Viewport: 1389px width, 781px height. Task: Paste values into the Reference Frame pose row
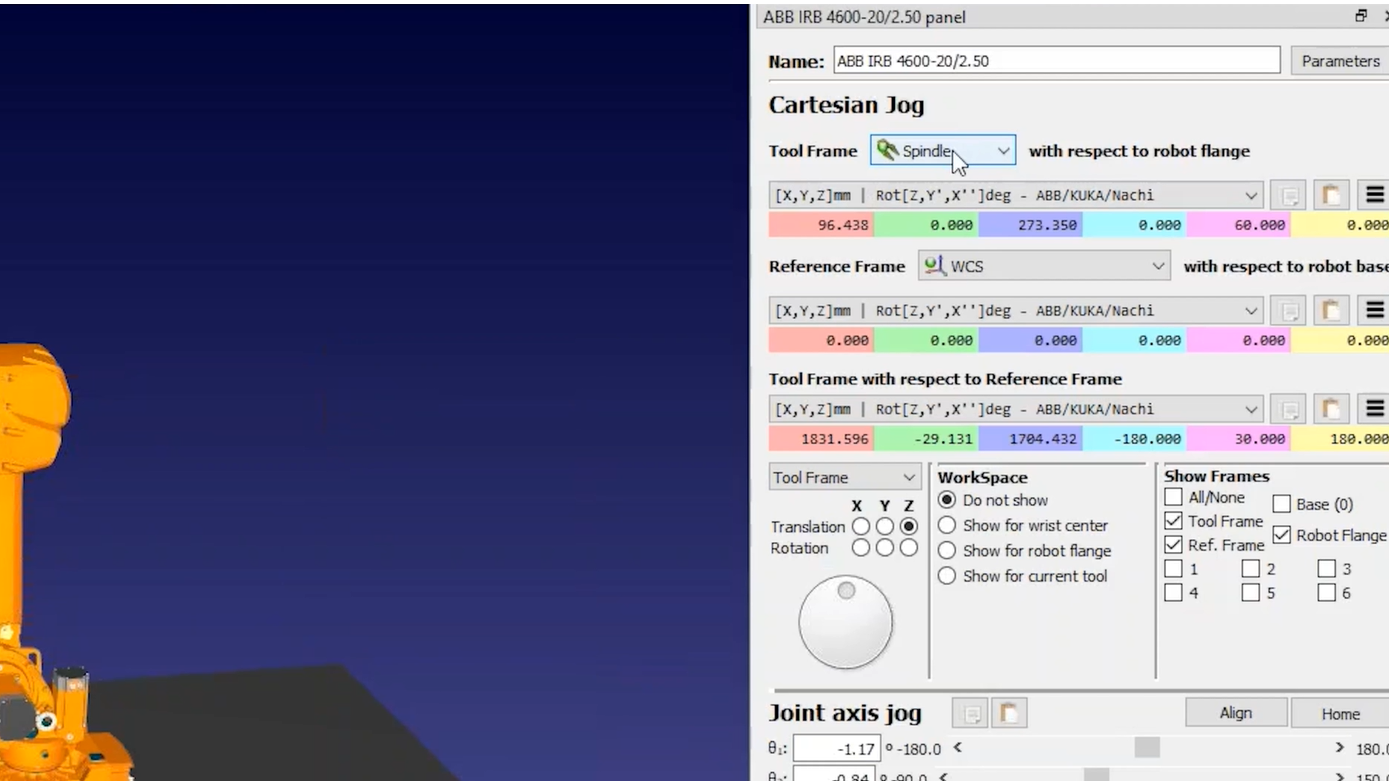(1331, 311)
